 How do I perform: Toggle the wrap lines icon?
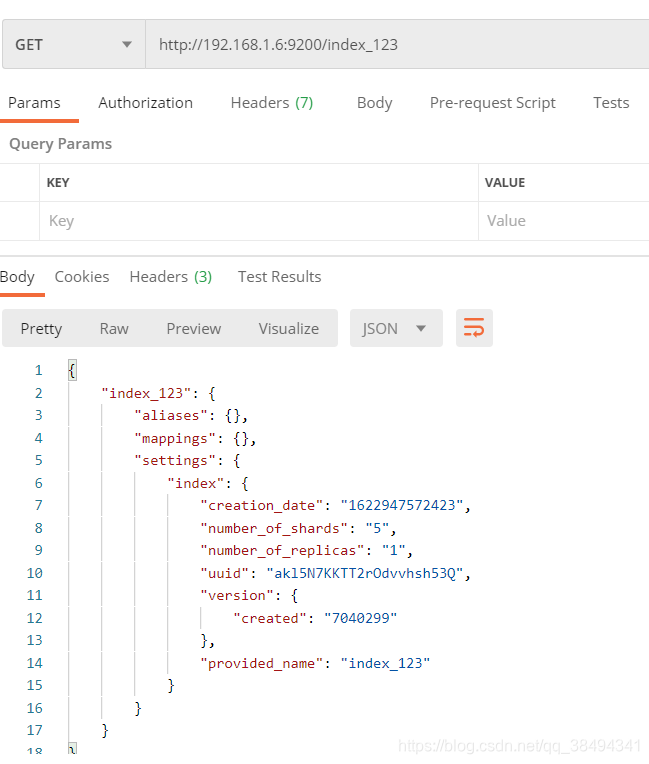click(474, 328)
